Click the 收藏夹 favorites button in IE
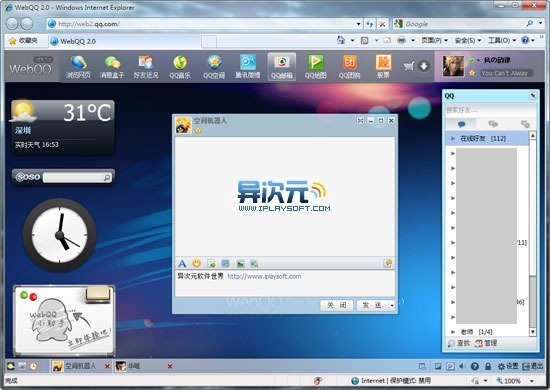Viewport: 550px width, 390px height. point(24,41)
